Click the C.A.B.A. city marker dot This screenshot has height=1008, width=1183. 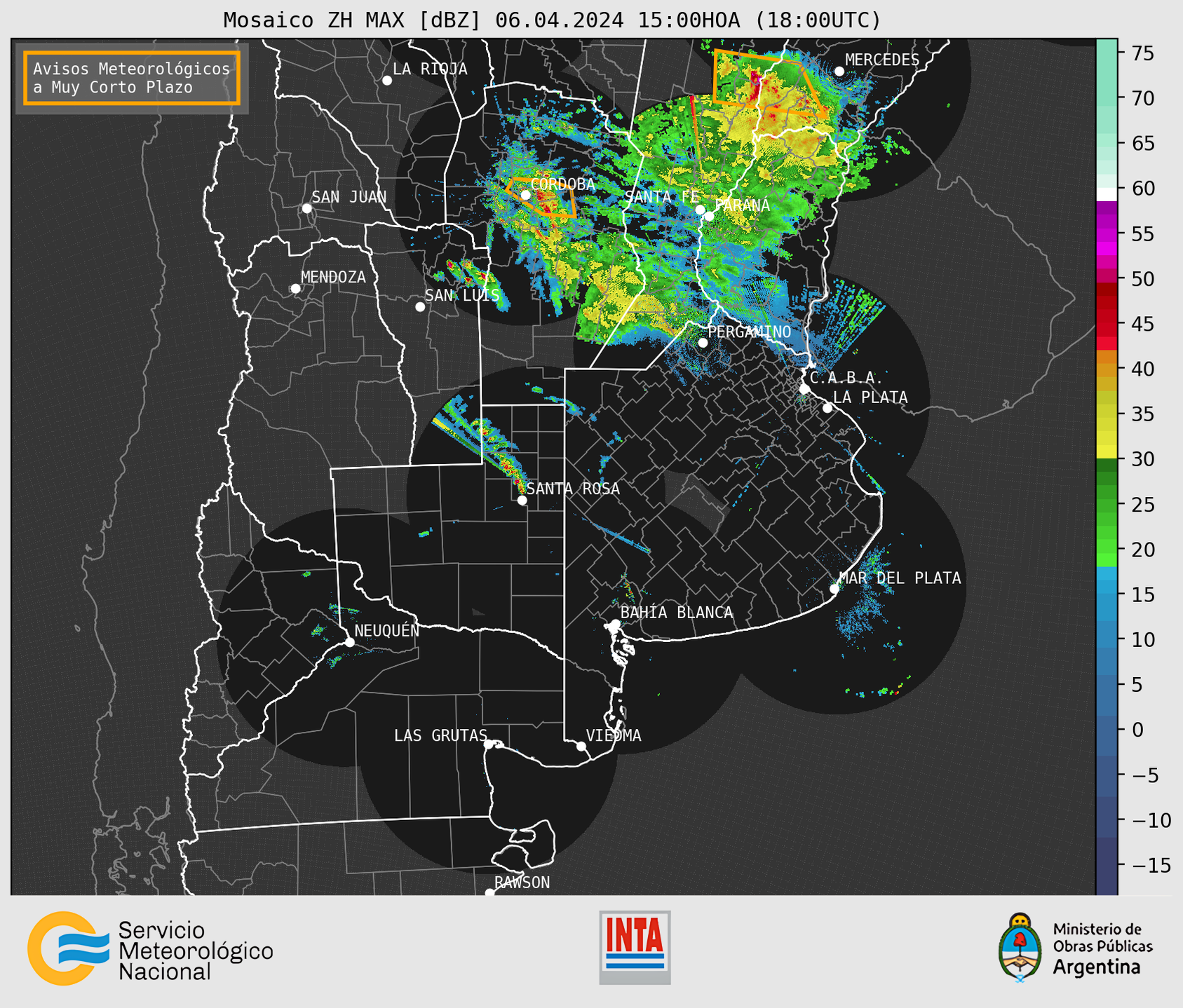[x=804, y=389]
